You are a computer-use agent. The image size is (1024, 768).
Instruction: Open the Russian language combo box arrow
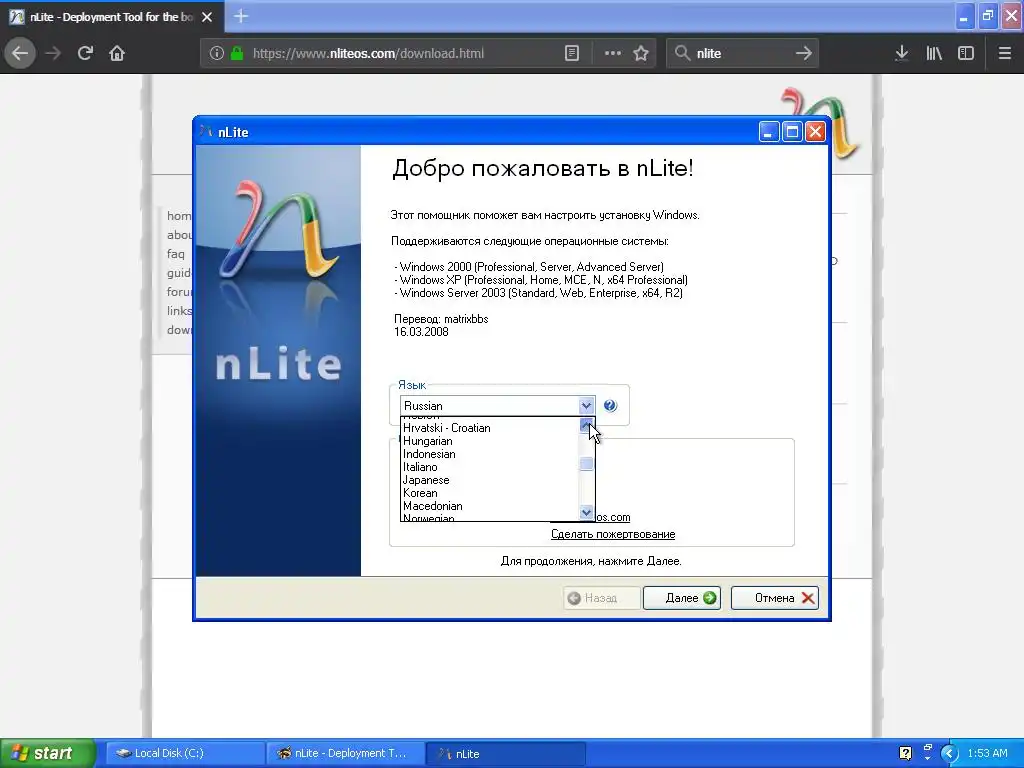[586, 406]
